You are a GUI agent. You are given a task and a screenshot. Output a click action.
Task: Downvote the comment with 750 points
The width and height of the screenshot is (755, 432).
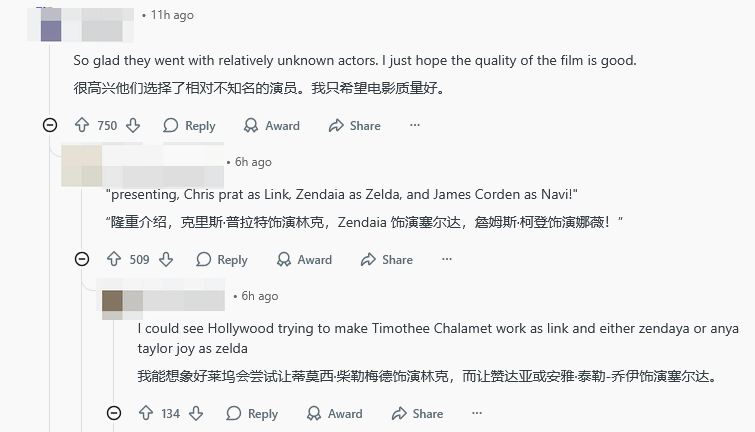point(133,126)
